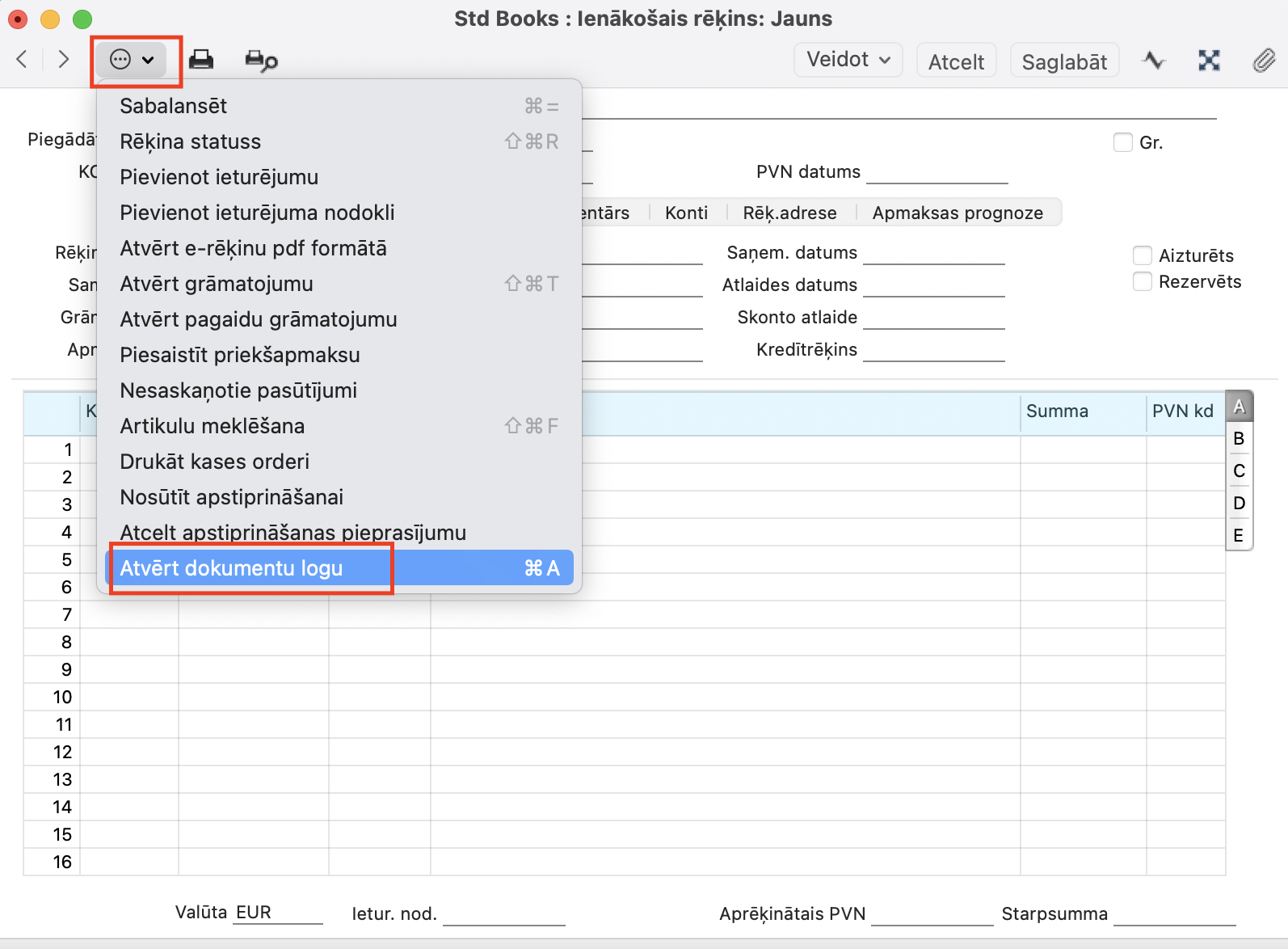Click the paperclip attachments icon
Viewport: 1288px width, 949px height.
click(1264, 61)
